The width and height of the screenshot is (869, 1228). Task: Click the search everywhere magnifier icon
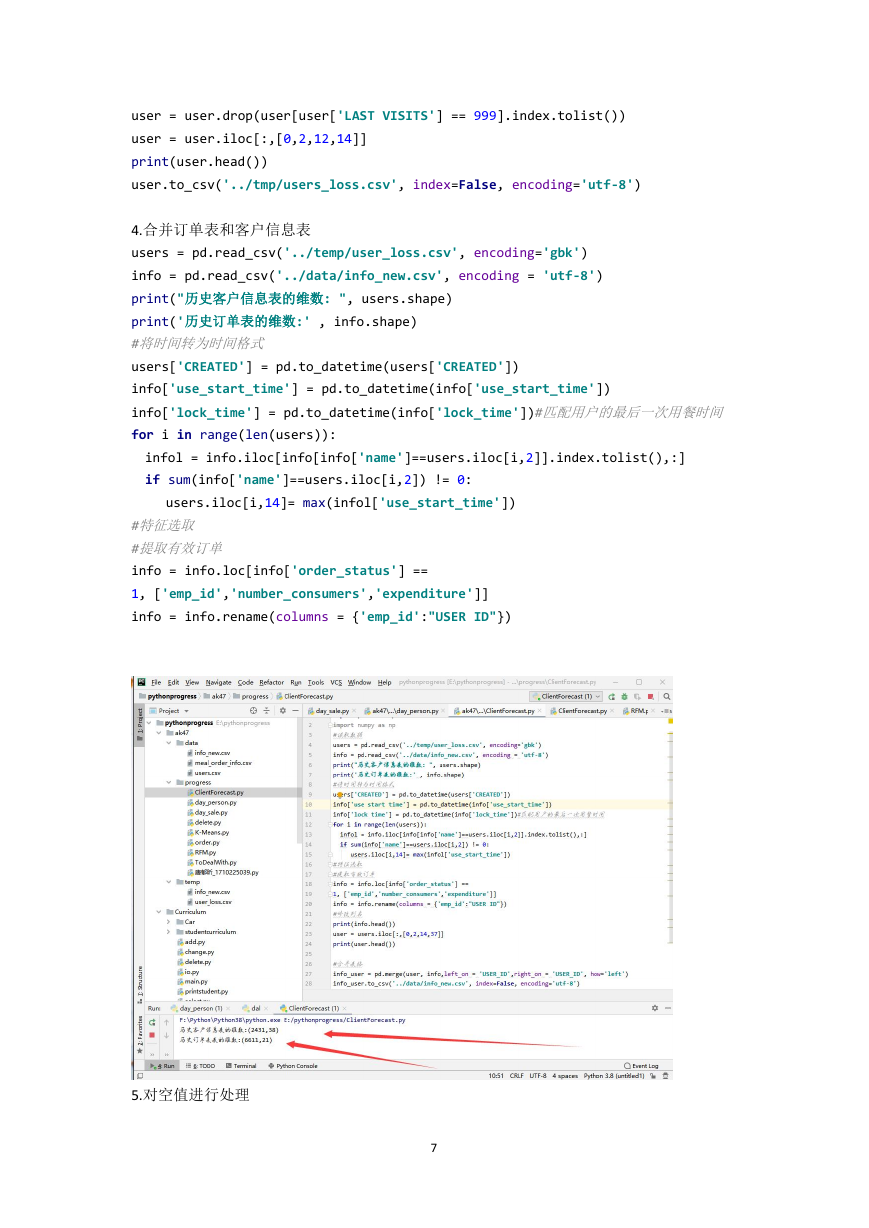(x=667, y=696)
